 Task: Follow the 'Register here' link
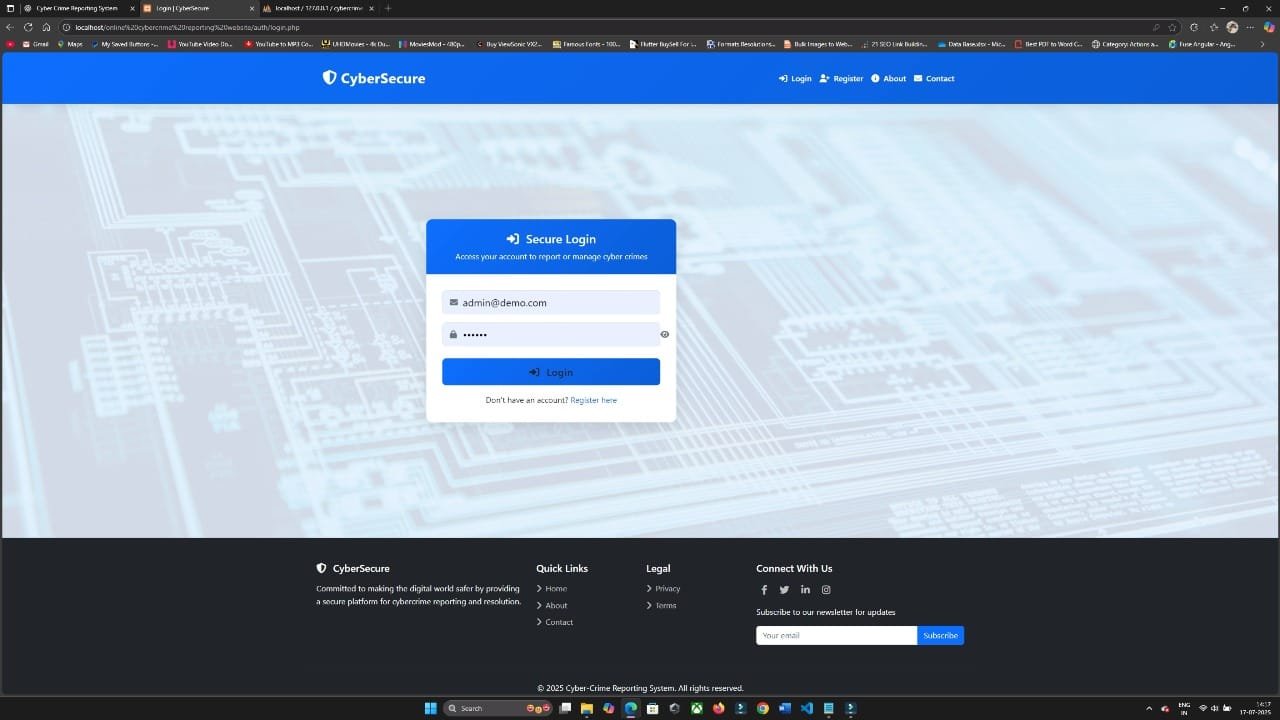[x=593, y=400]
